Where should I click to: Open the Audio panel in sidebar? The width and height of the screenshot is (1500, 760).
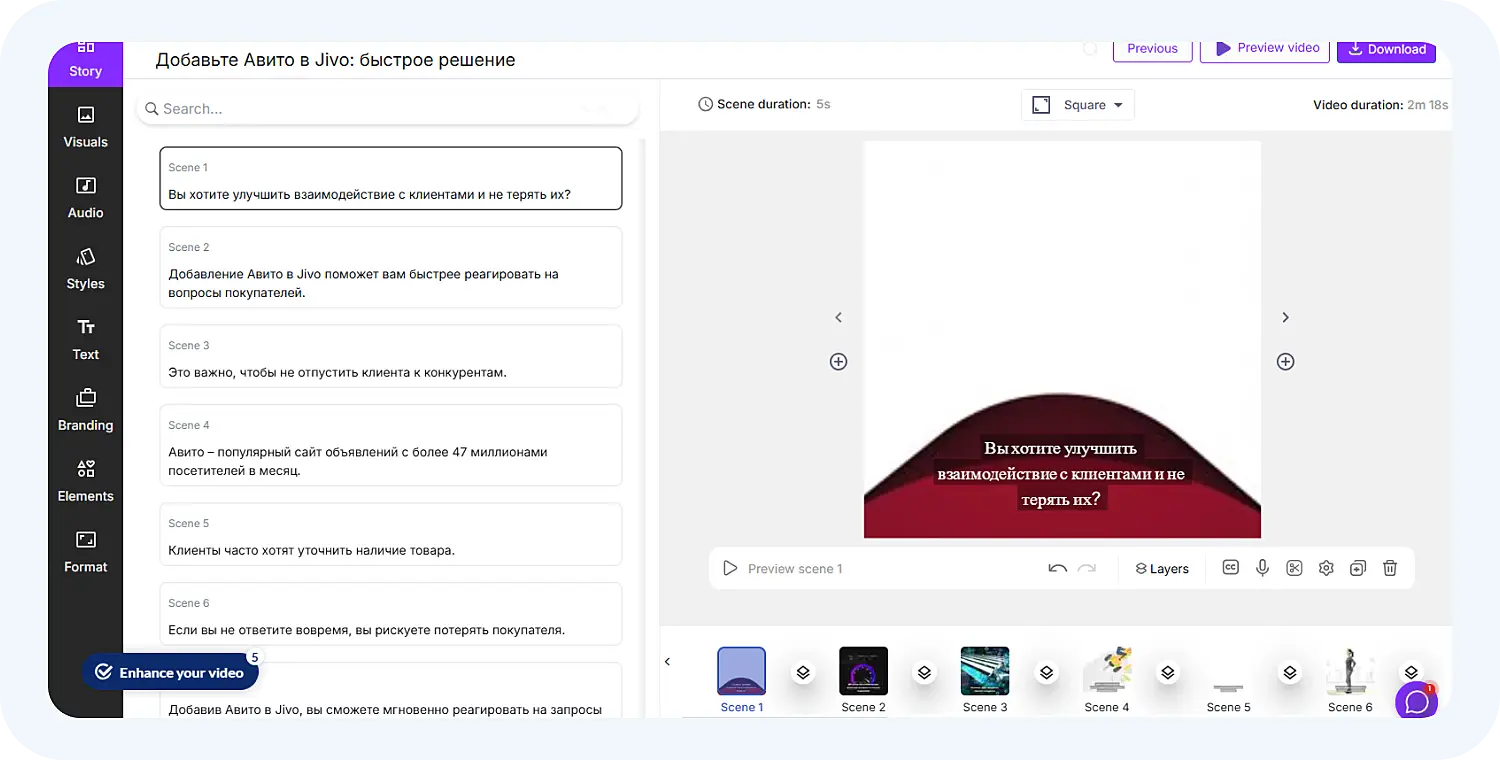coord(85,198)
